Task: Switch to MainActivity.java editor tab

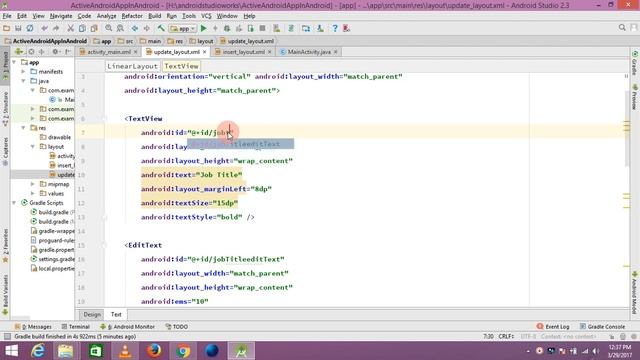Action: pyautogui.click(x=309, y=52)
